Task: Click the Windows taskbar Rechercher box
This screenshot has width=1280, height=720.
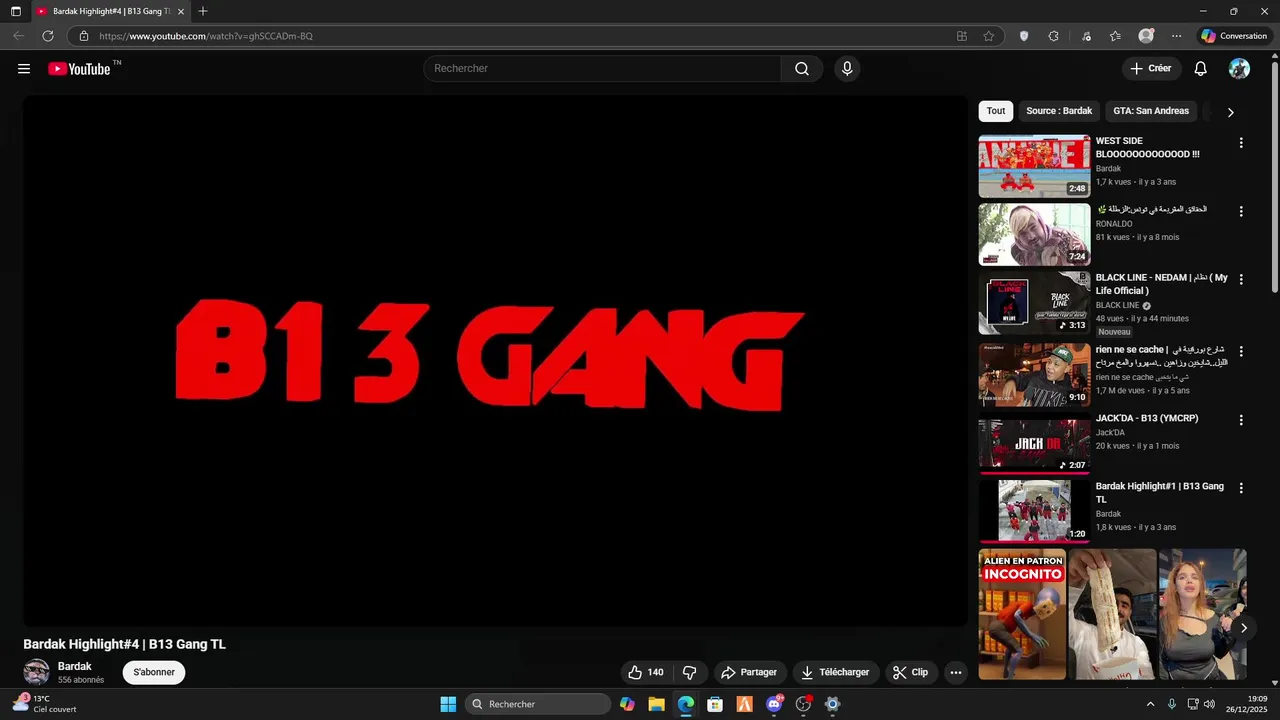Action: 538,704
